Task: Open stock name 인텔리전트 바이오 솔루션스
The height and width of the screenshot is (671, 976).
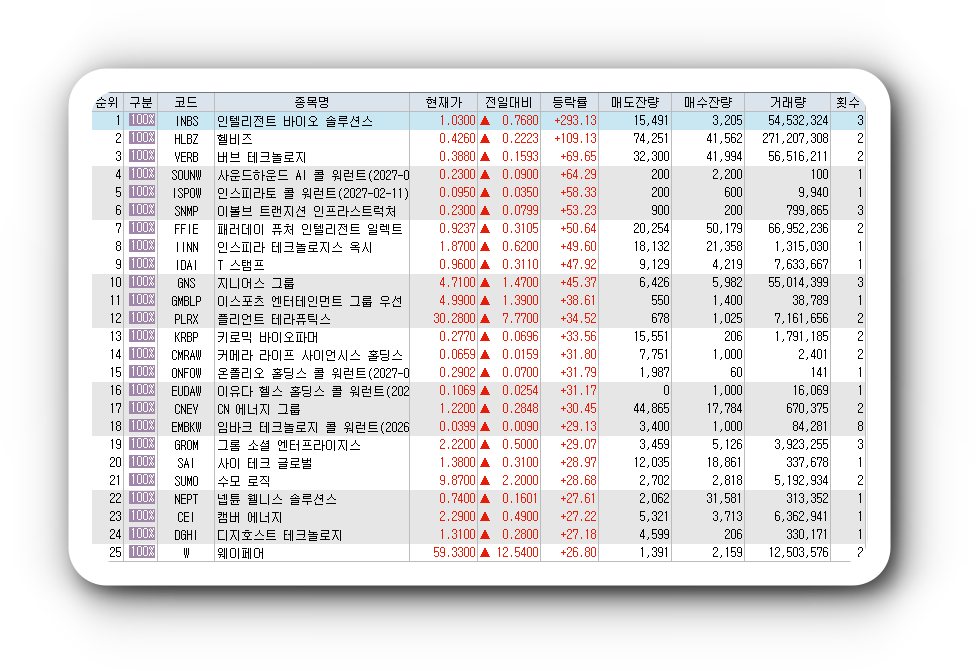Action: pos(295,121)
